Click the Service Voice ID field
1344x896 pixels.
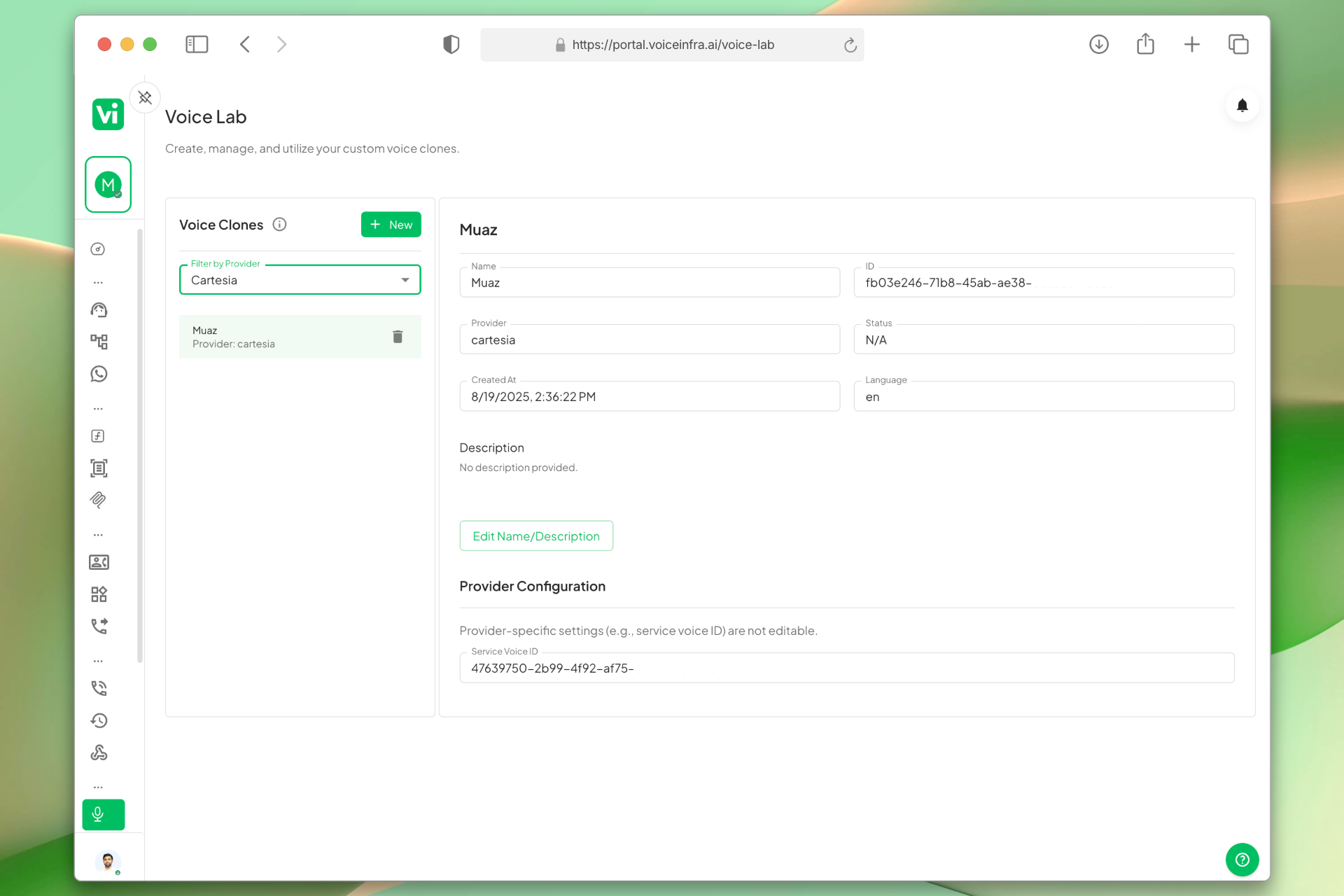pos(847,668)
